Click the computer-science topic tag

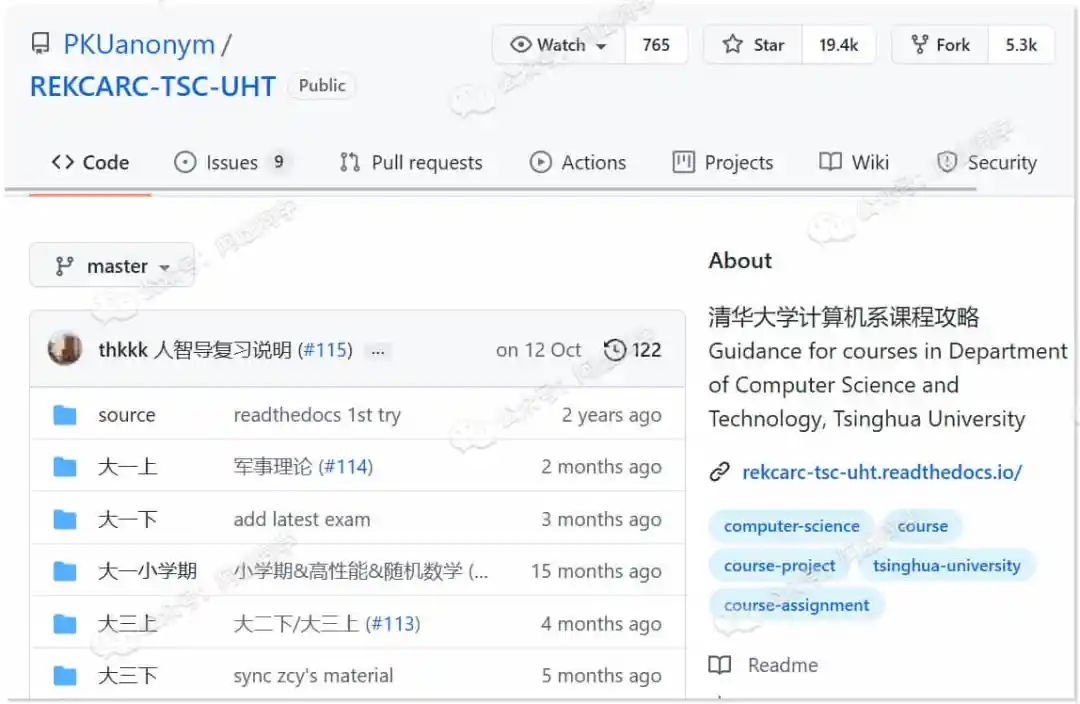[x=791, y=526]
